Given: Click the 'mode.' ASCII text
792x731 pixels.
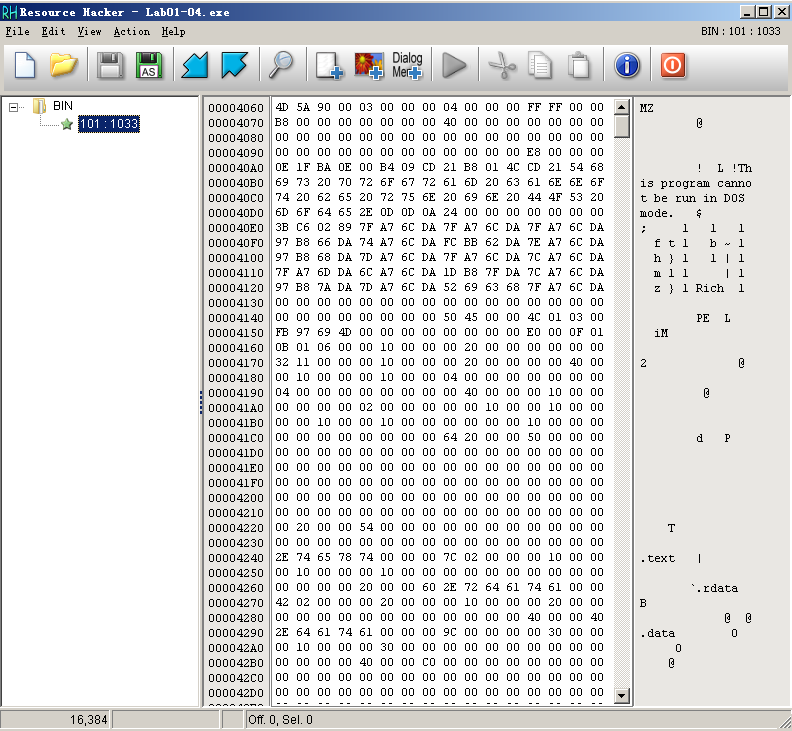Looking at the screenshot, I should point(657,213).
